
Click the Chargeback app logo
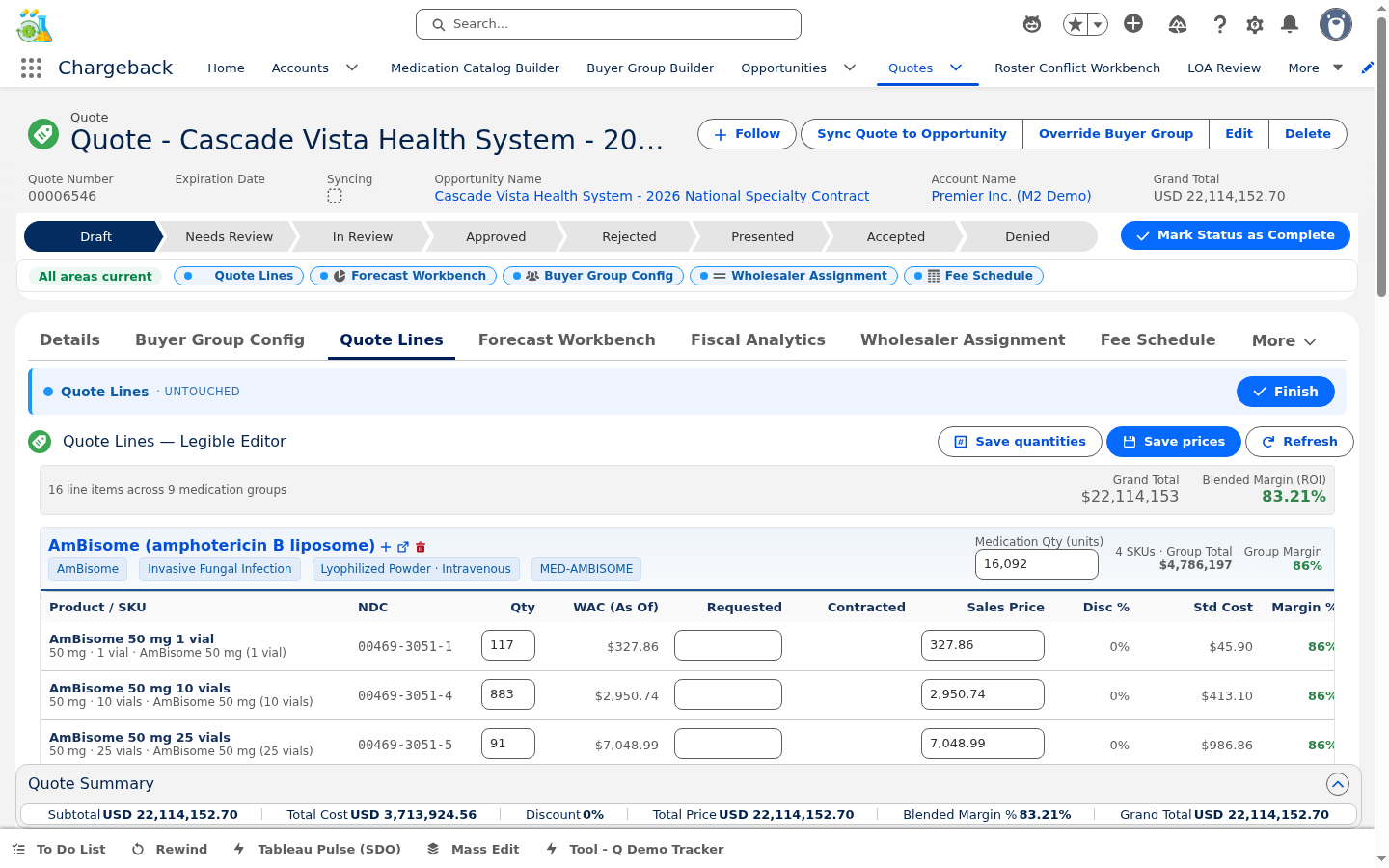pyautogui.click(x=34, y=25)
